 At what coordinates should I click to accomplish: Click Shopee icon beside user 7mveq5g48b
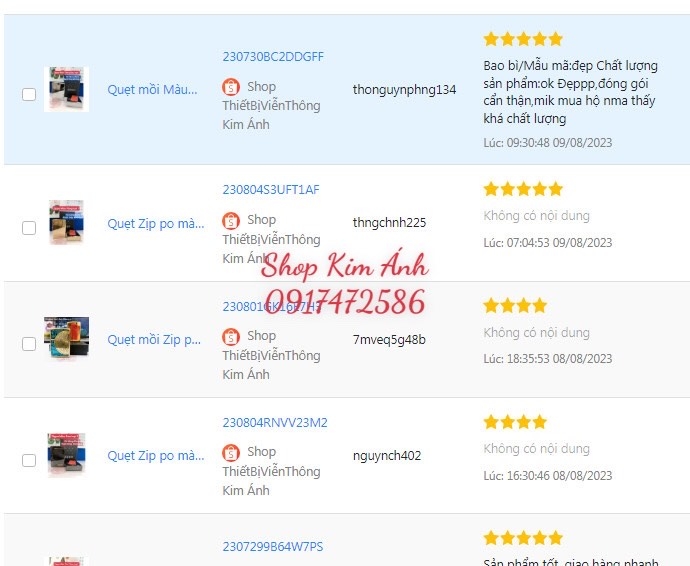(x=231, y=337)
